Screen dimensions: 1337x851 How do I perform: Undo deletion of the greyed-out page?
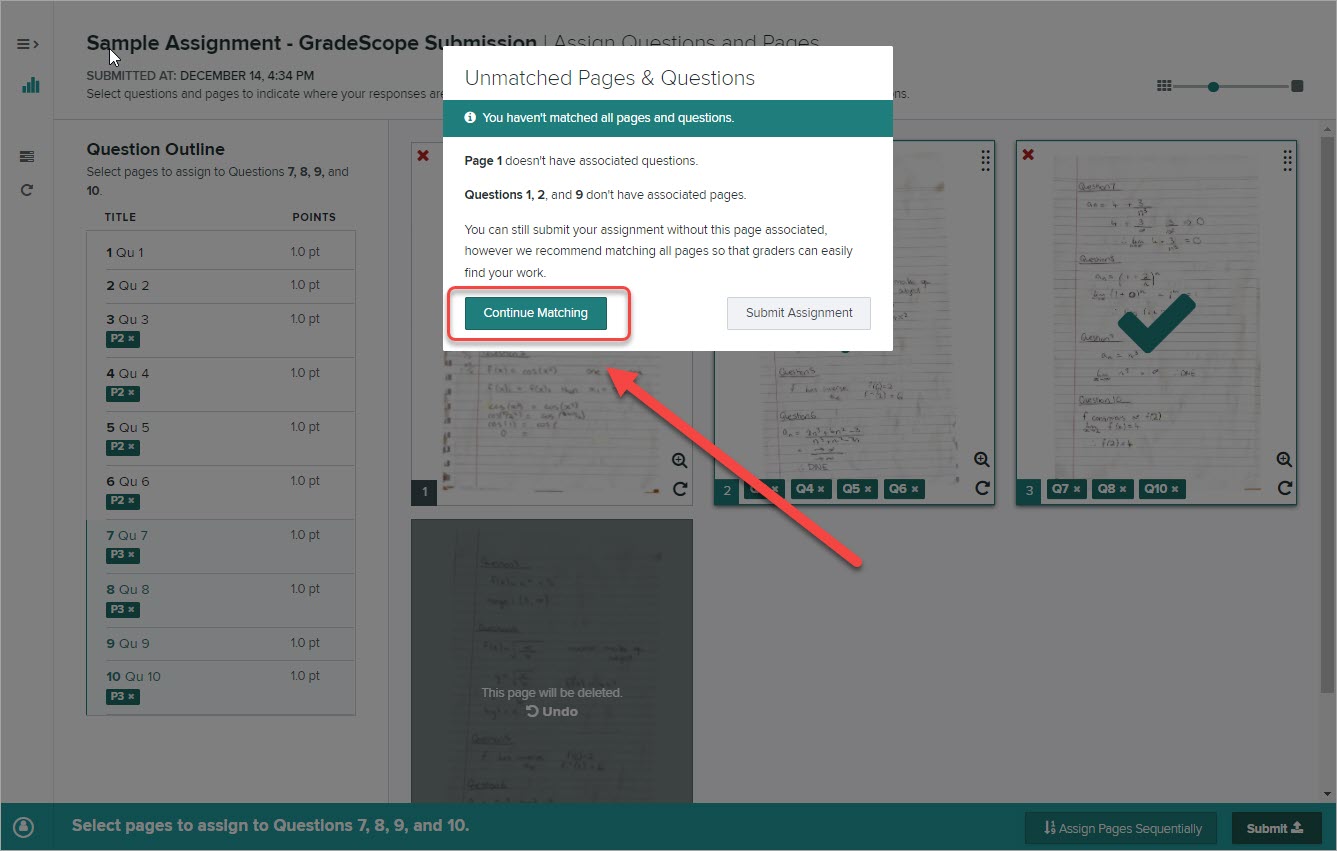[552, 712]
